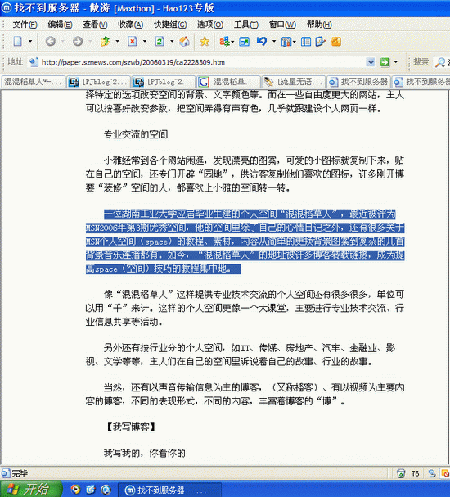Click the New page toolbar icon

pyautogui.click(x=17, y=42)
